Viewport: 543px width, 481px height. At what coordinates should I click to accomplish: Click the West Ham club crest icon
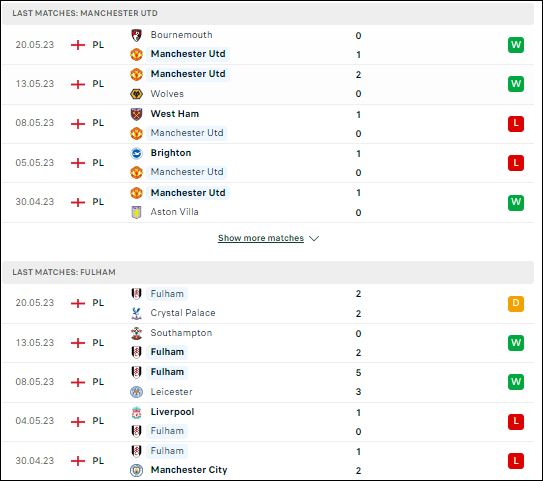pos(136,114)
